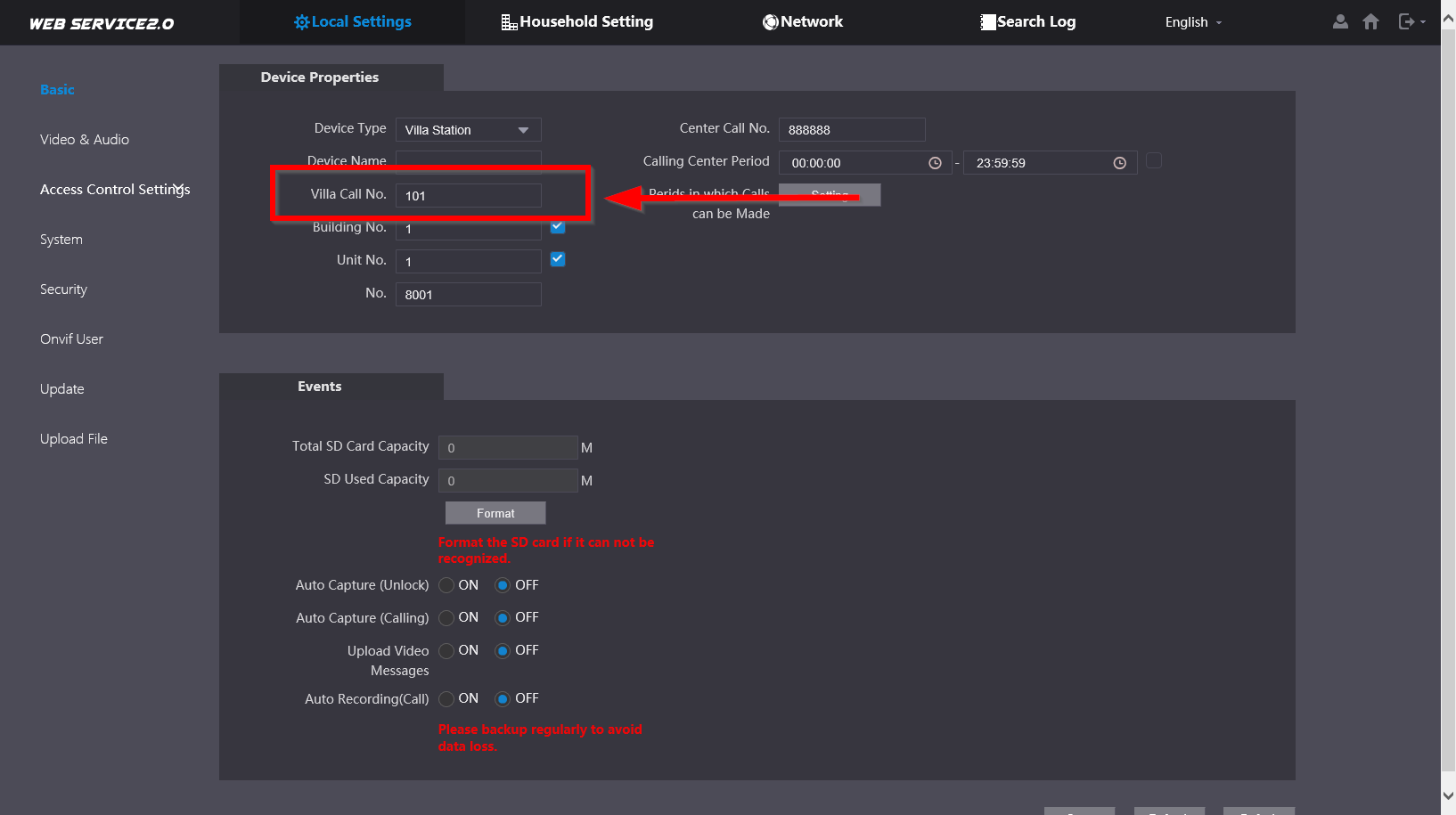Viewport: 1456px width, 815px height.
Task: Open the Search Log tab
Action: [x=1027, y=21]
